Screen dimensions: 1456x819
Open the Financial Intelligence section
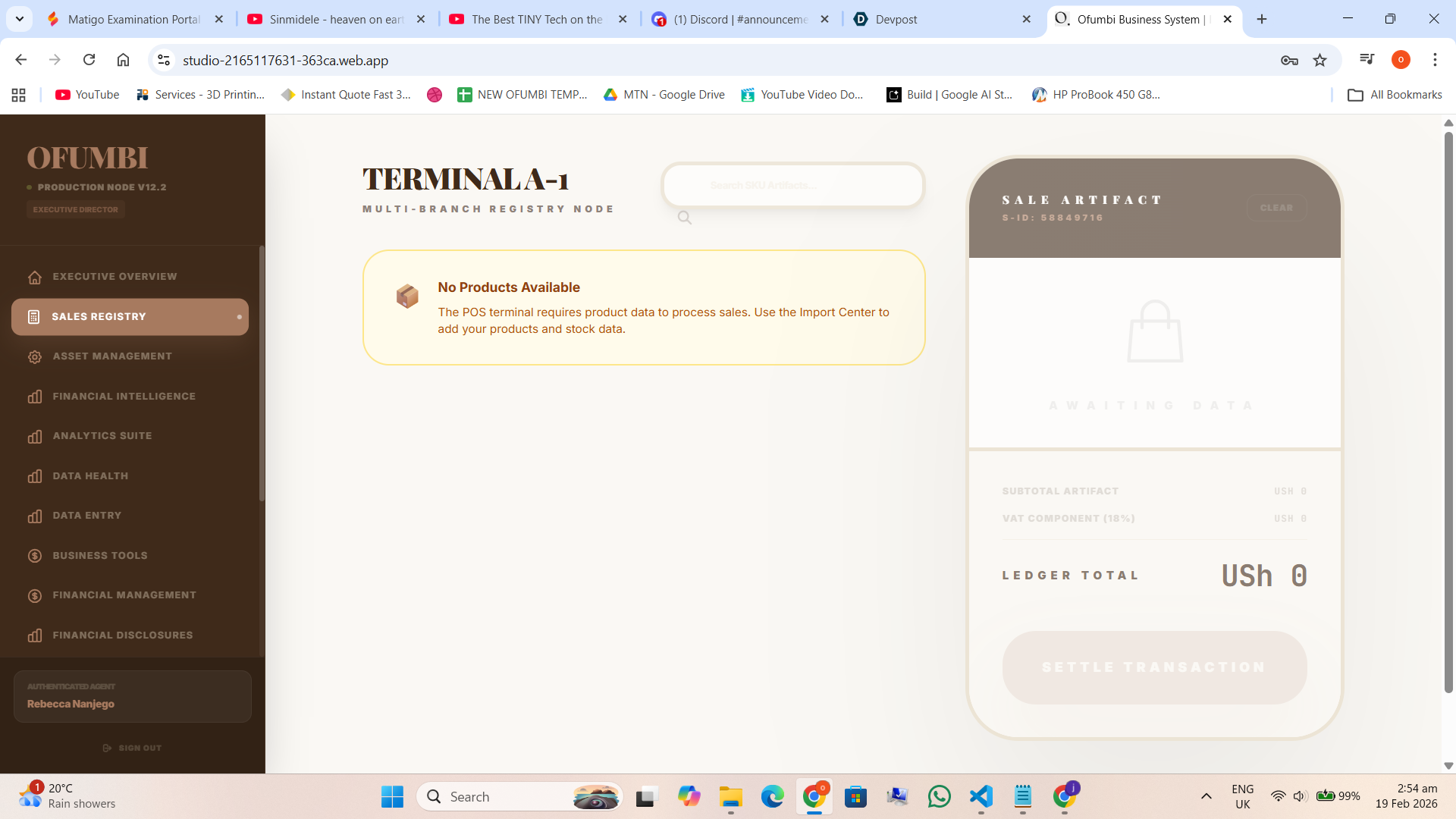(124, 396)
